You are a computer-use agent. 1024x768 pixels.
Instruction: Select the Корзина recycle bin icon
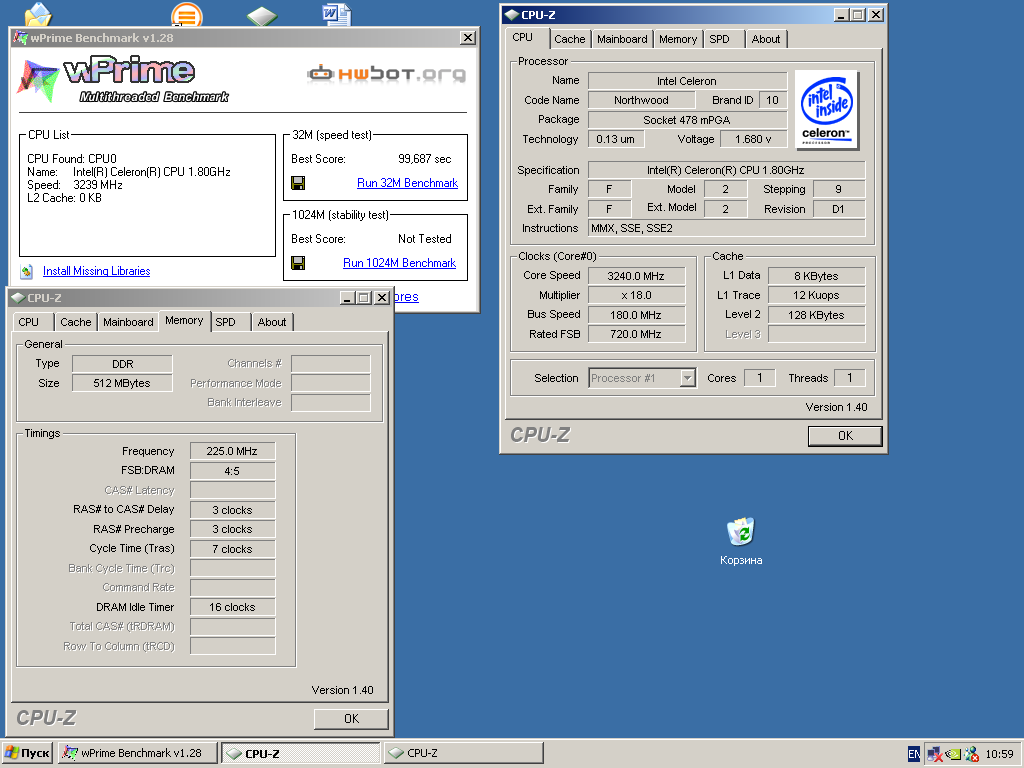click(741, 541)
